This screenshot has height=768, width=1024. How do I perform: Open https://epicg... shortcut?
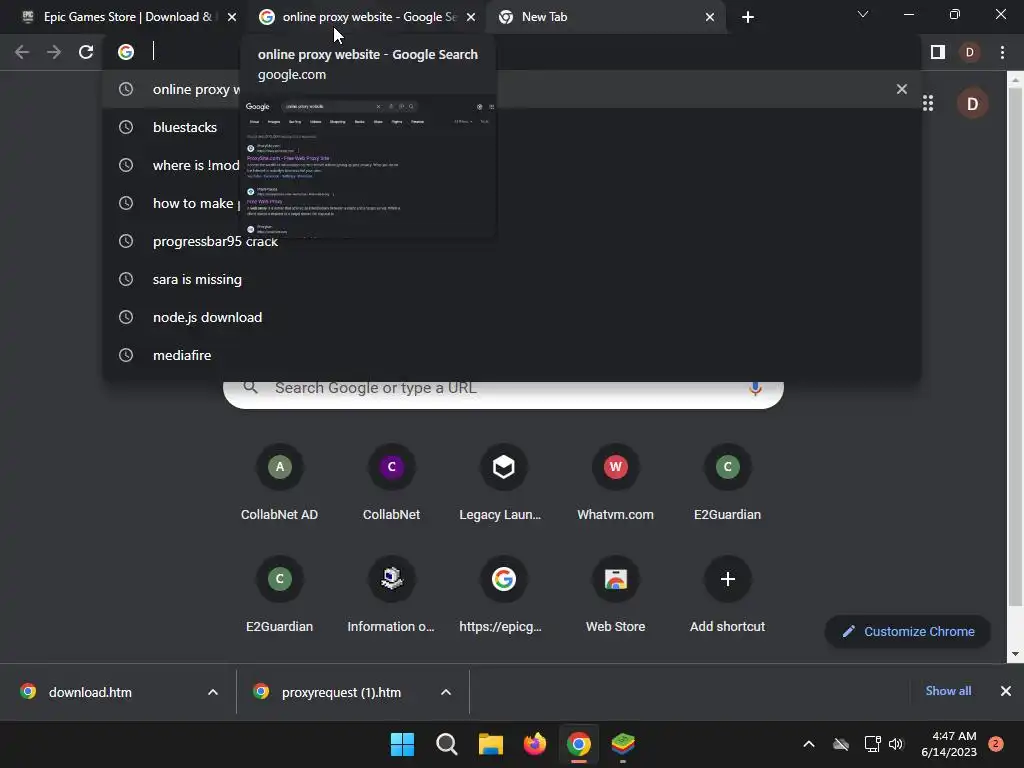(504, 595)
